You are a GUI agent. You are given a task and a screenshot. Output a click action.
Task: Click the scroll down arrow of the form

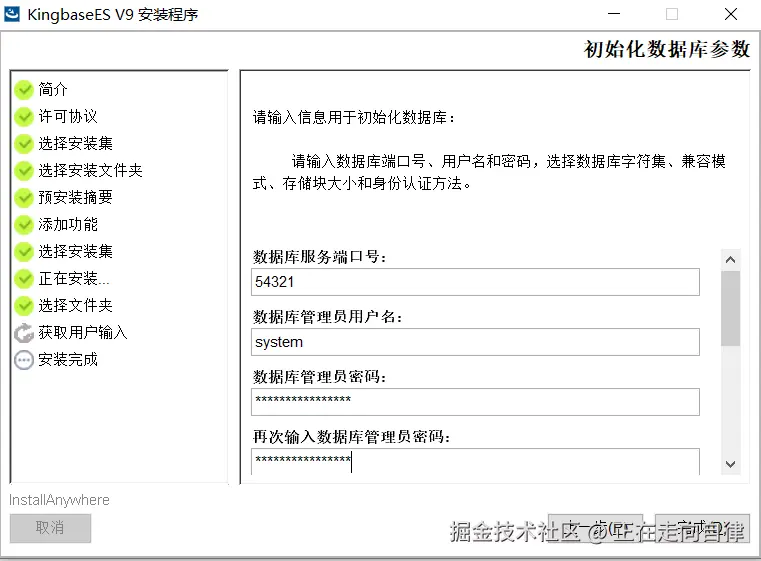(x=730, y=464)
